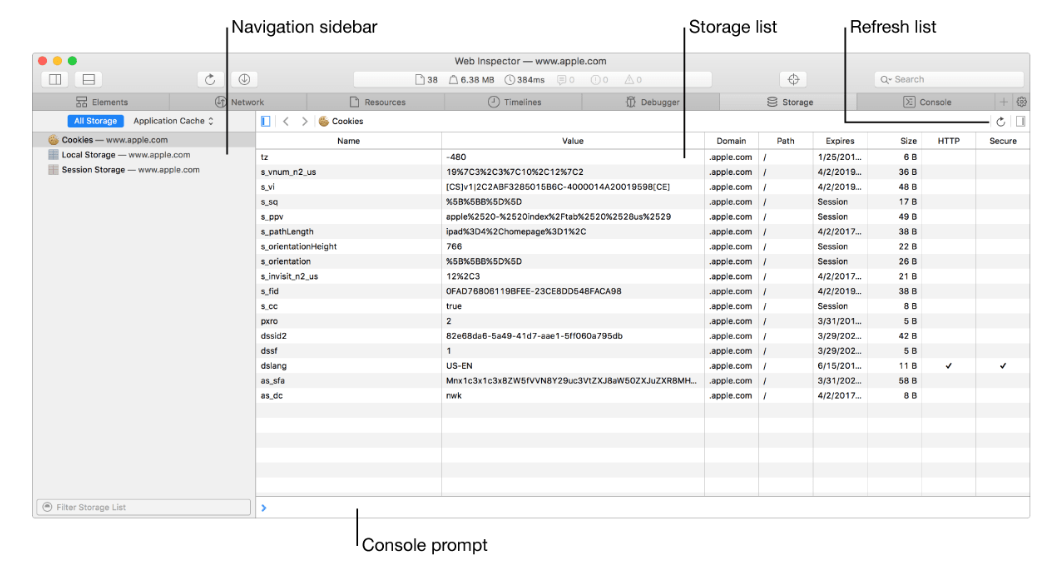Select Cookies — www.apple.com in sidebar

144,140
